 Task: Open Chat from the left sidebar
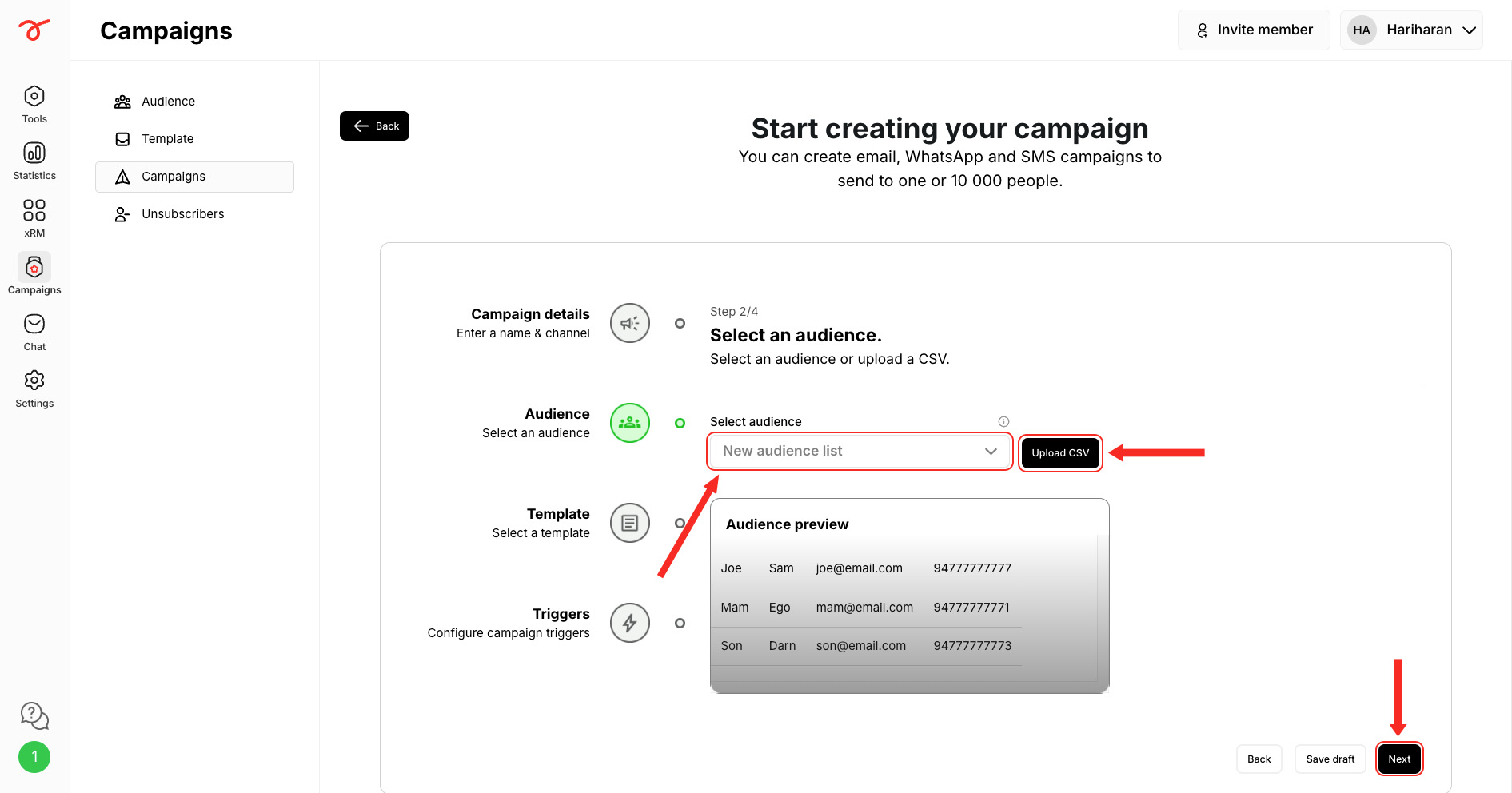tap(34, 332)
